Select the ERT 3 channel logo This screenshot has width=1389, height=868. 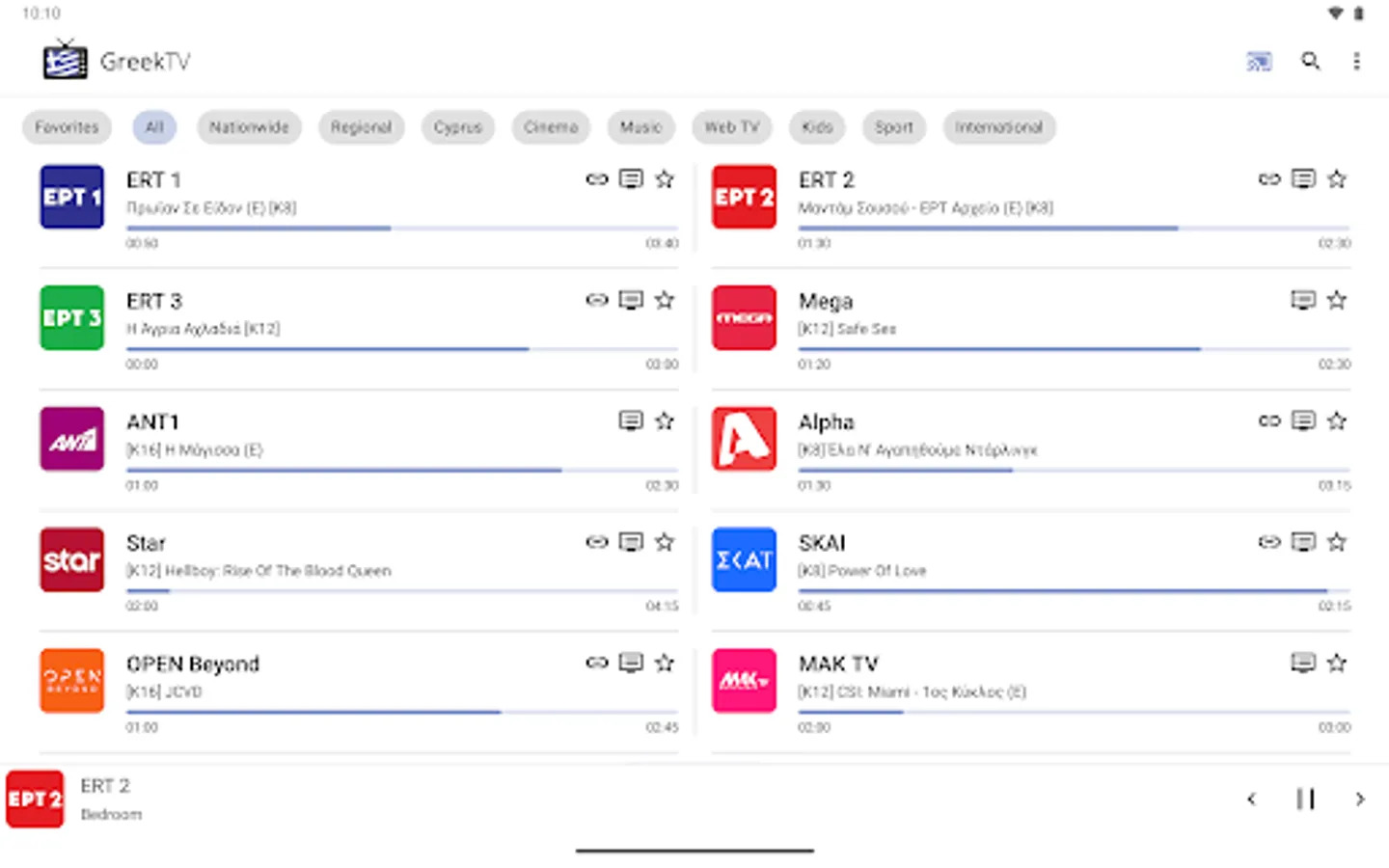pyautogui.click(x=71, y=317)
